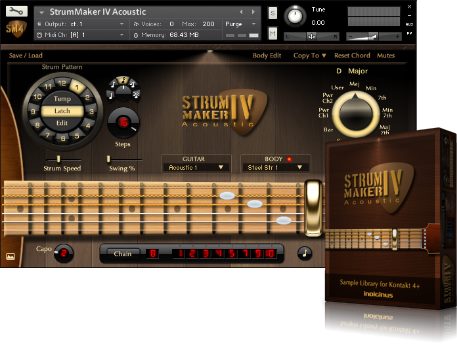This screenshot has height=362, width=457.
Task: Switch strum mode to Edit
Action: (x=62, y=123)
